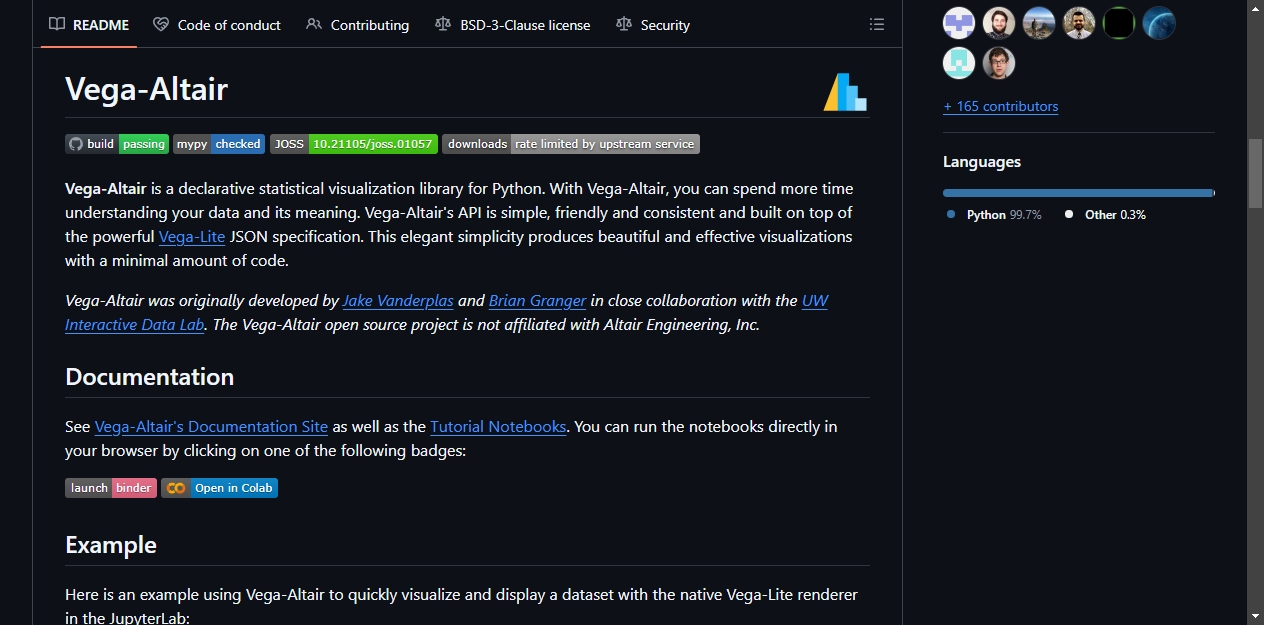Click the build passing badge

coord(117,144)
